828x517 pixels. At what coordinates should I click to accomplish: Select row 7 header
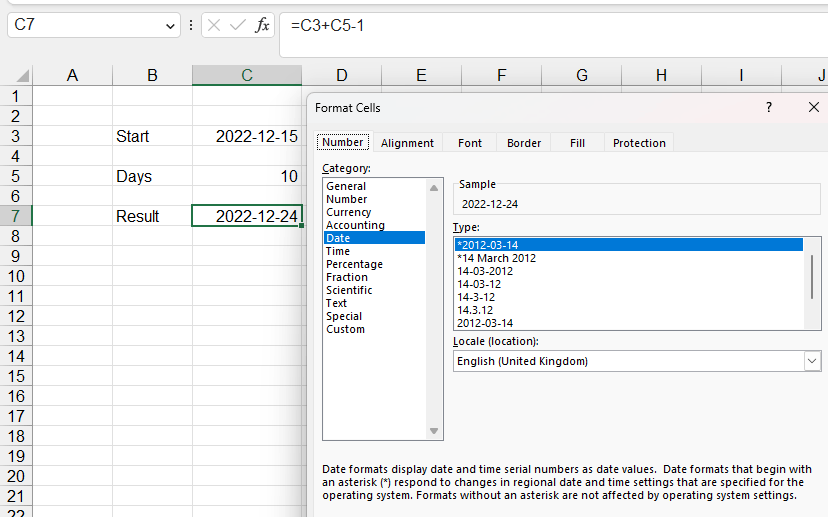pos(16,216)
